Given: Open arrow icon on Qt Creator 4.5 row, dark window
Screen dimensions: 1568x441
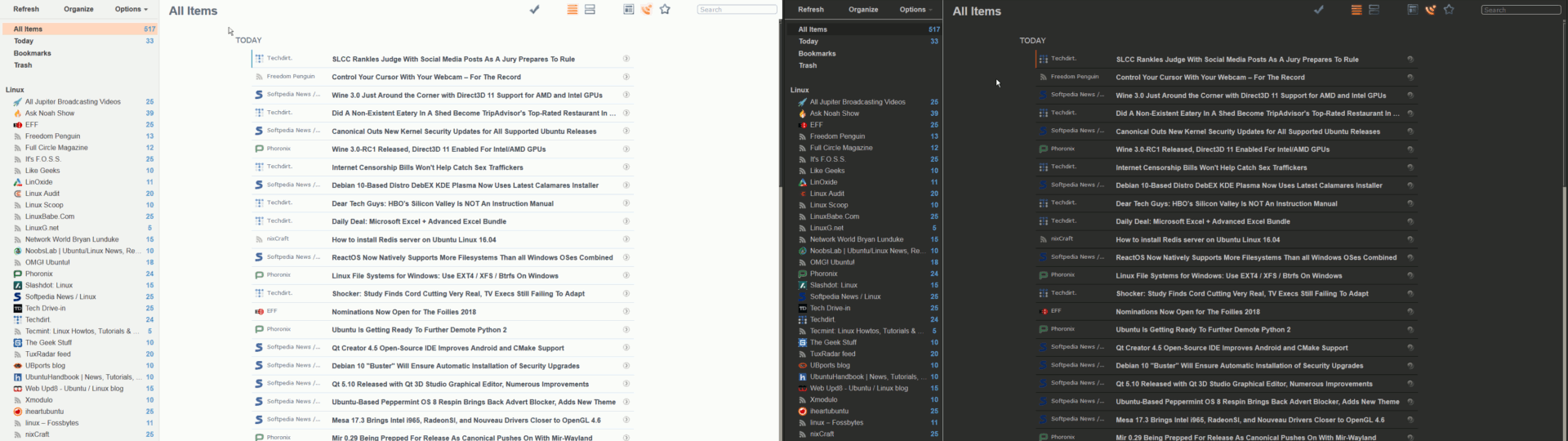Looking at the screenshot, I should (x=1410, y=348).
